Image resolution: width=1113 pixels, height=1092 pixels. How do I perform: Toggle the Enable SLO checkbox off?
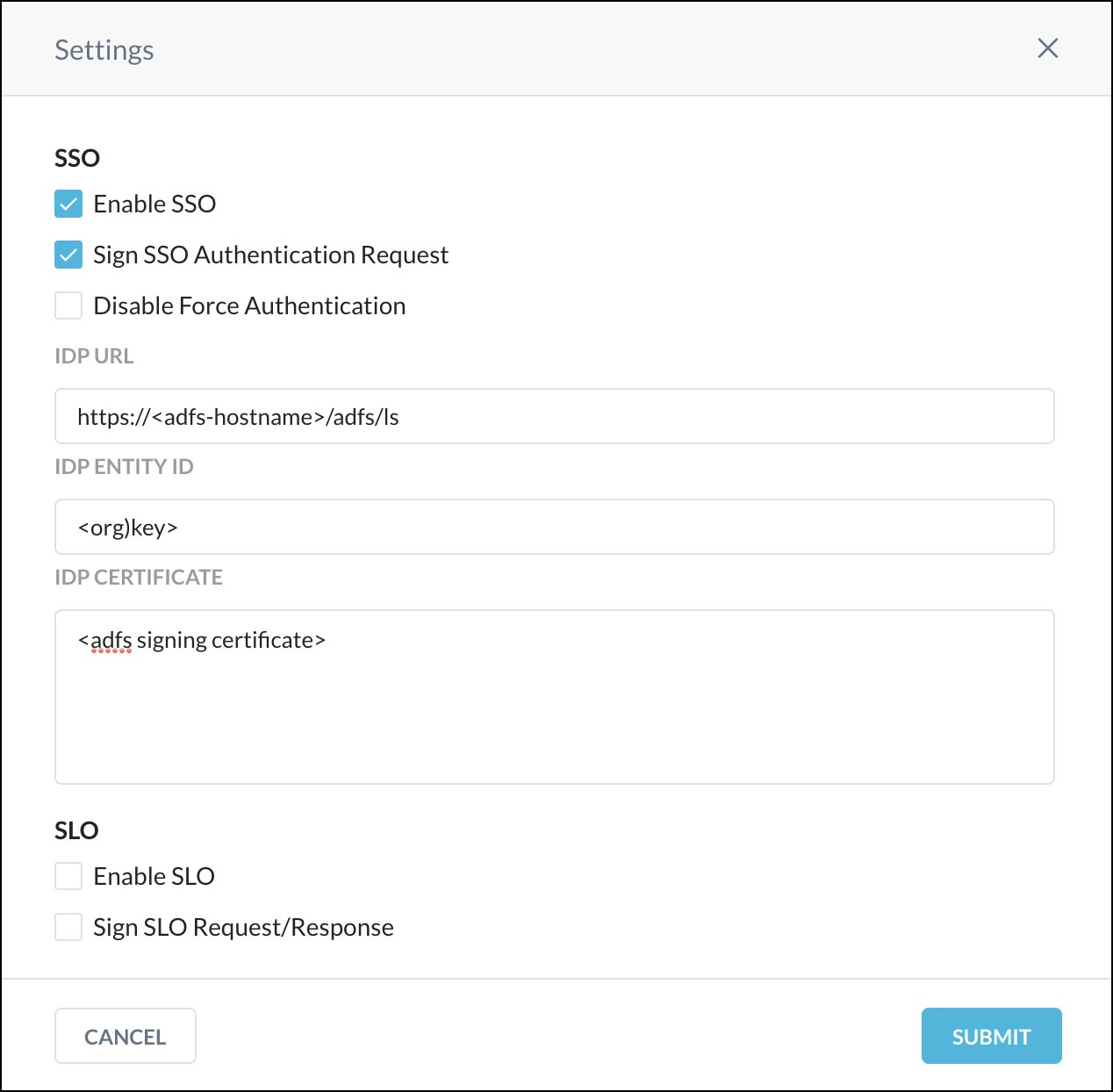[68, 876]
